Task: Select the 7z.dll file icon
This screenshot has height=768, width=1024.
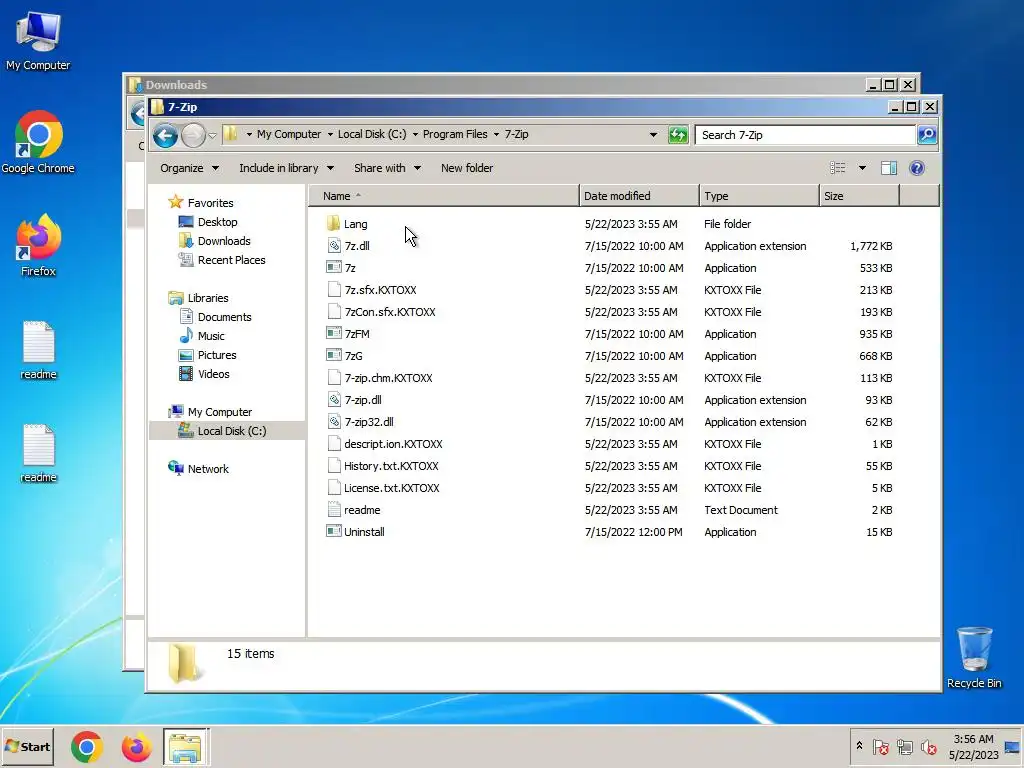Action: pos(334,246)
